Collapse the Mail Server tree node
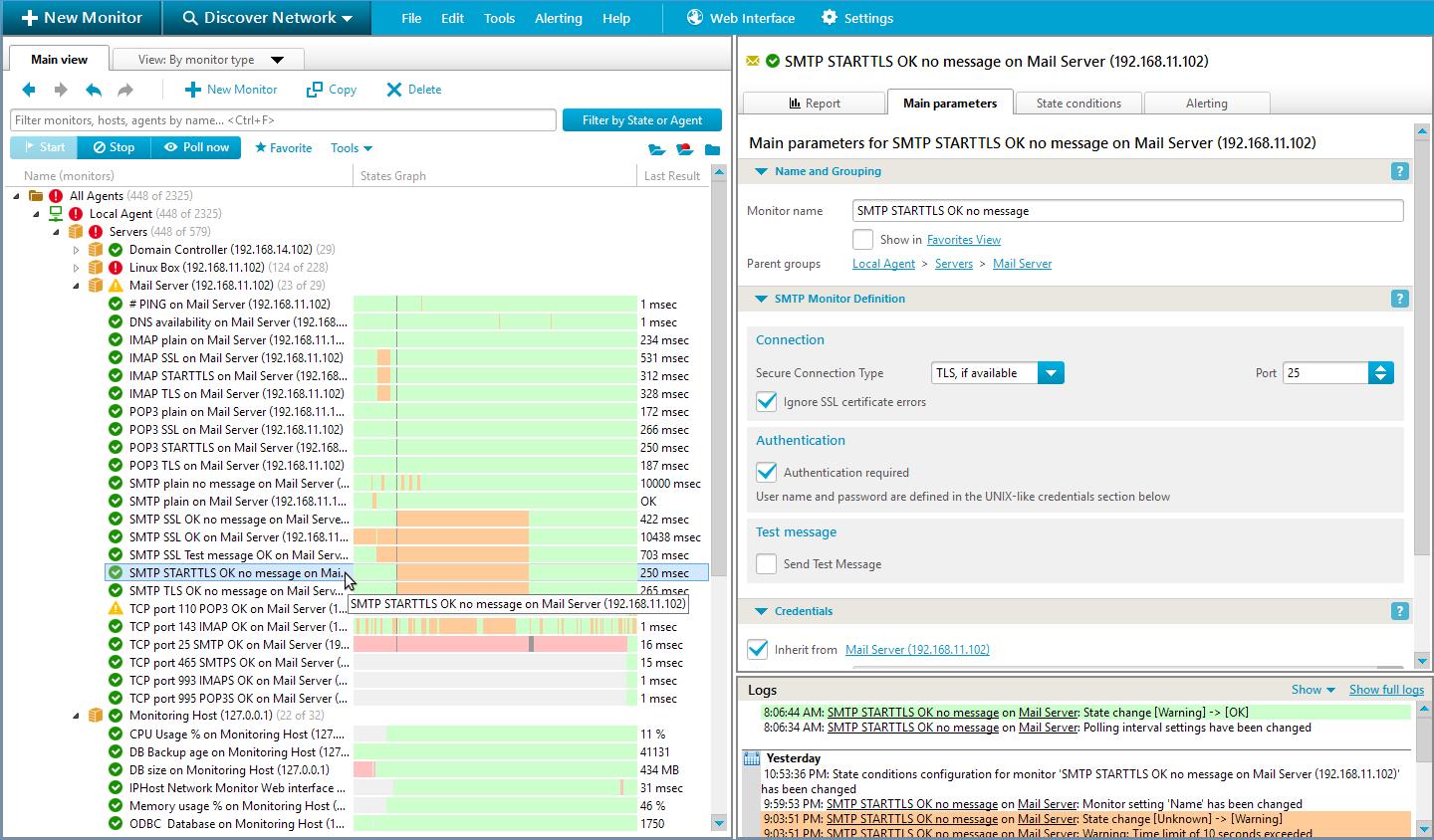The height and width of the screenshot is (840, 1434). (x=77, y=286)
